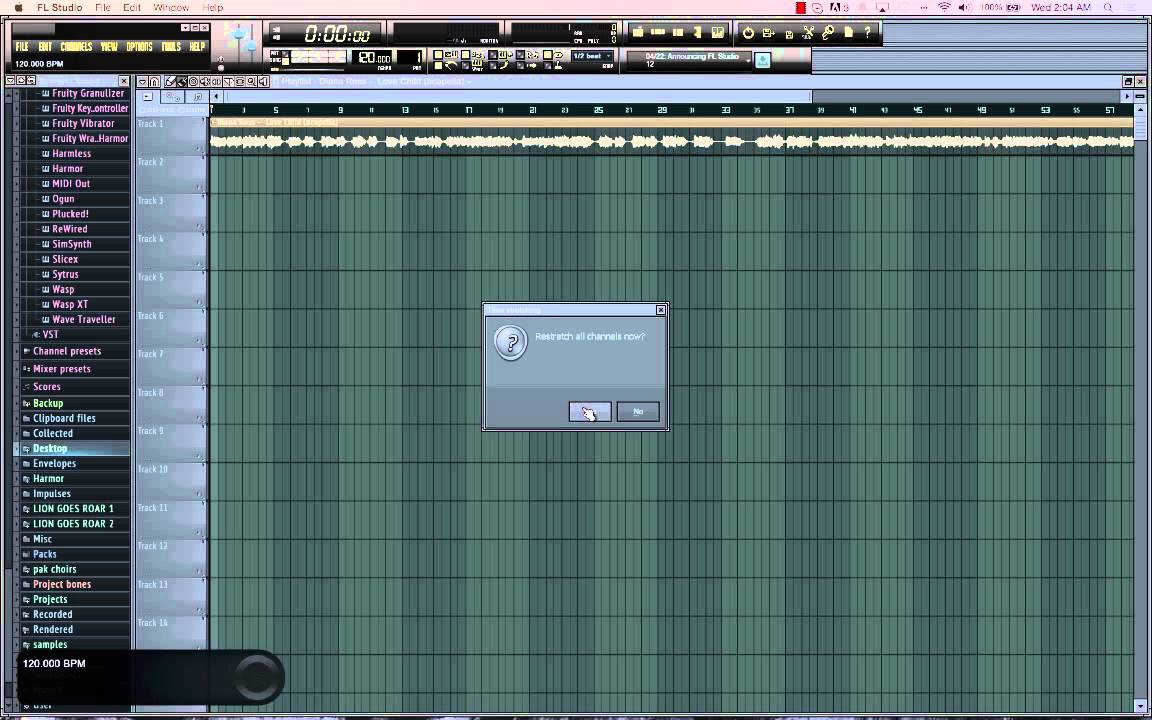Toggle the Pattern mode switch
The image size is (1152, 720).
coord(286,54)
